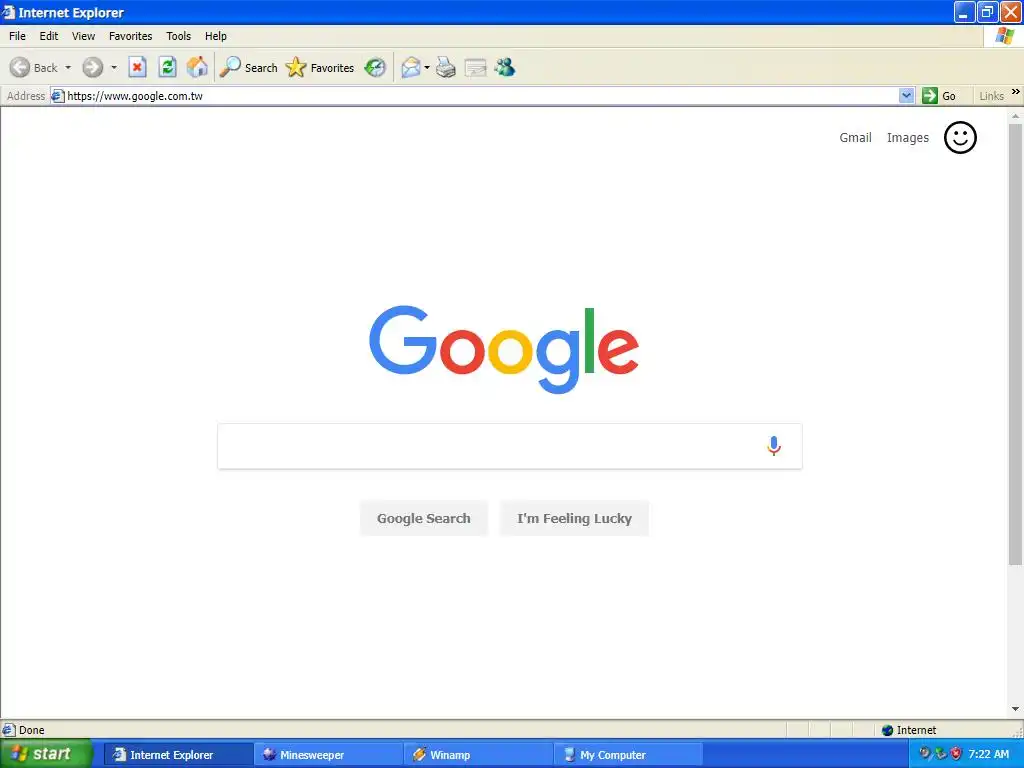
Task: Click the red security shield tray icon
Action: click(x=956, y=754)
